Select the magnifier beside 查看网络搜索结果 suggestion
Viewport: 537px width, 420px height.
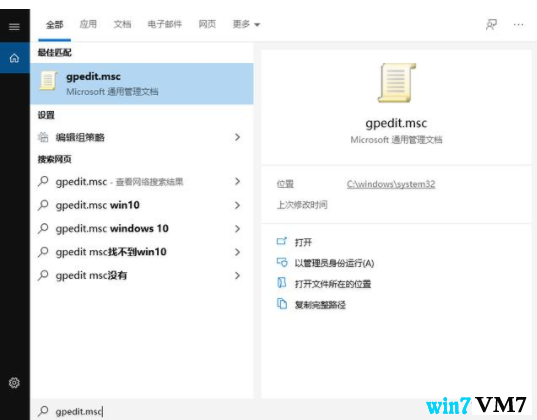43,181
